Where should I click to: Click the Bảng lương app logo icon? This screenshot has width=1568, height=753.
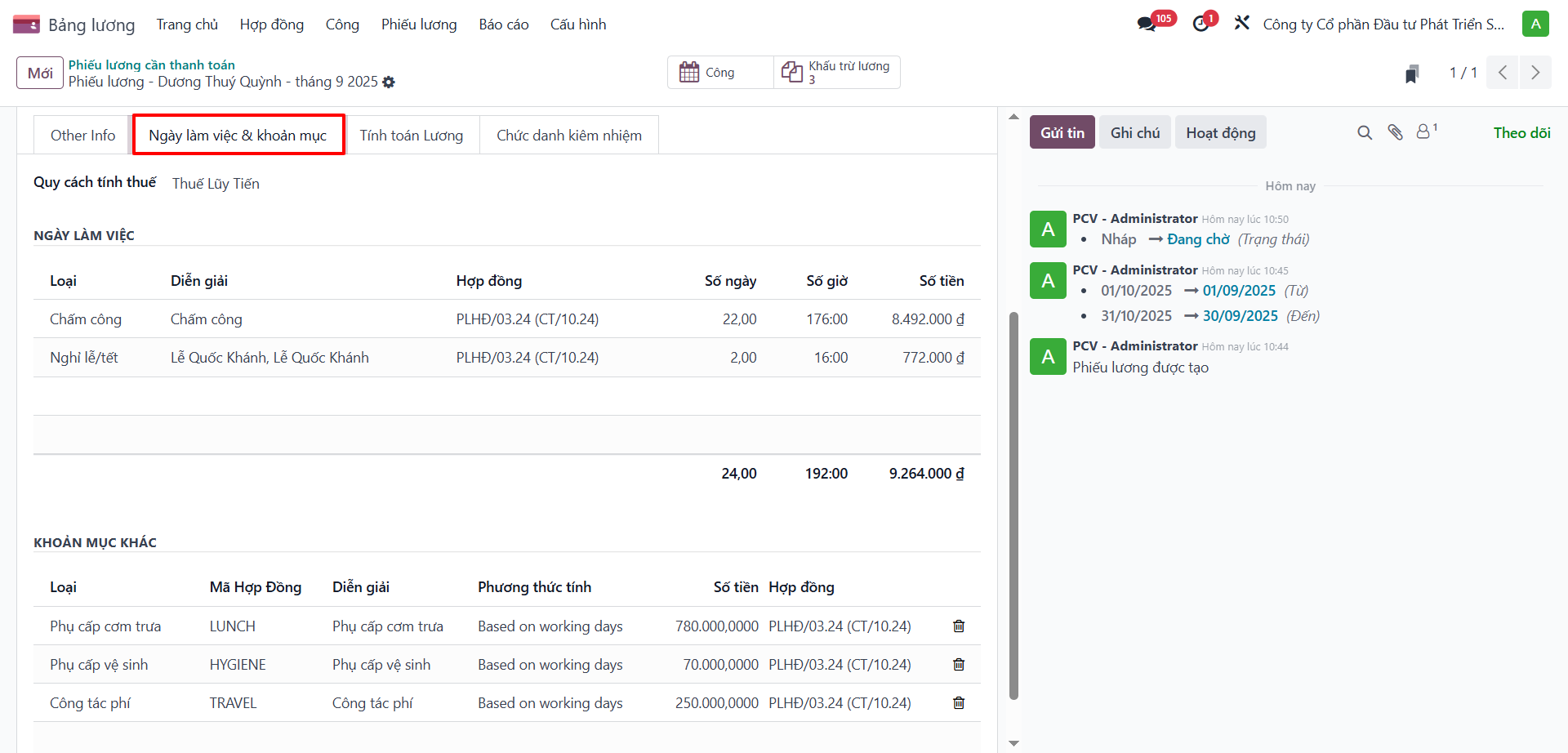point(26,25)
